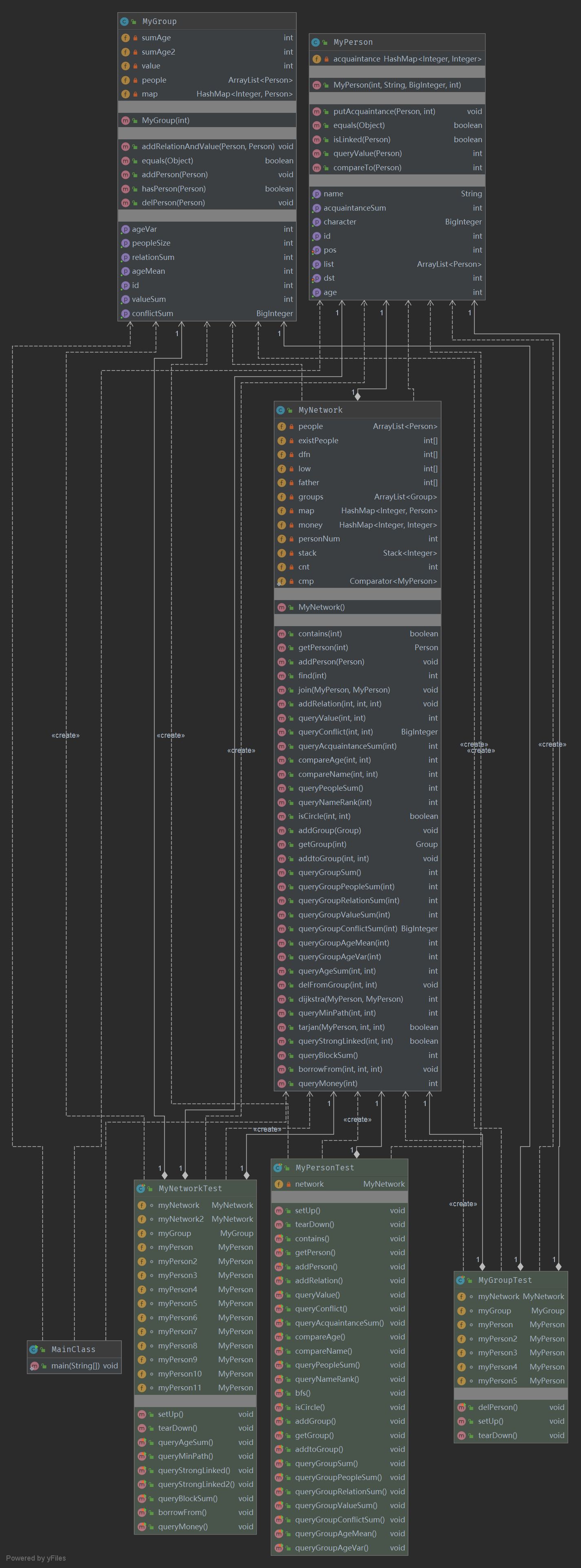This screenshot has height=1568, width=581.
Task: Select the class icon of MyNetwork header
Action: (x=281, y=410)
